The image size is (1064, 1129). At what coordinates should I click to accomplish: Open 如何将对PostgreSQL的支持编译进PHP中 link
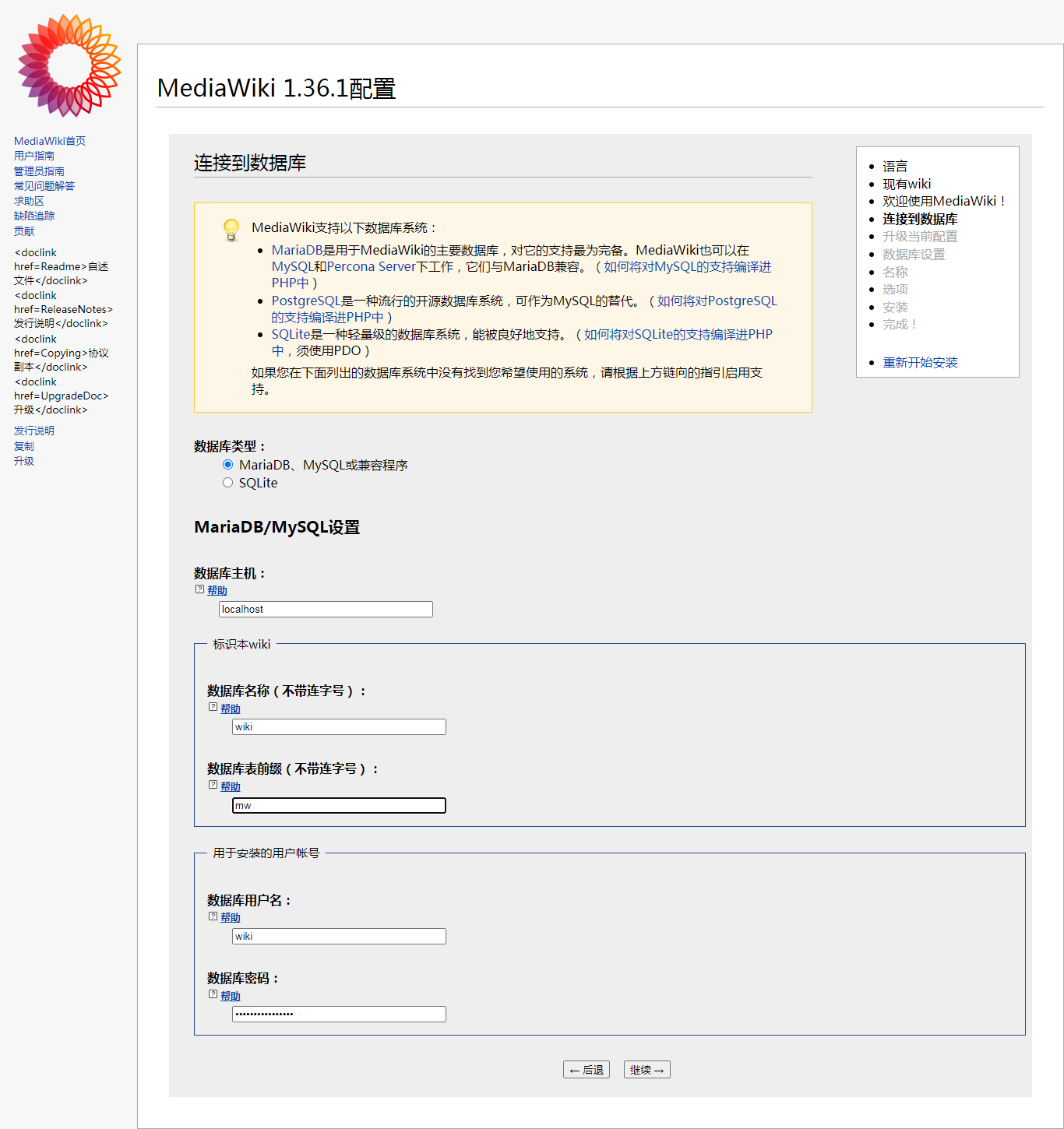(x=717, y=301)
